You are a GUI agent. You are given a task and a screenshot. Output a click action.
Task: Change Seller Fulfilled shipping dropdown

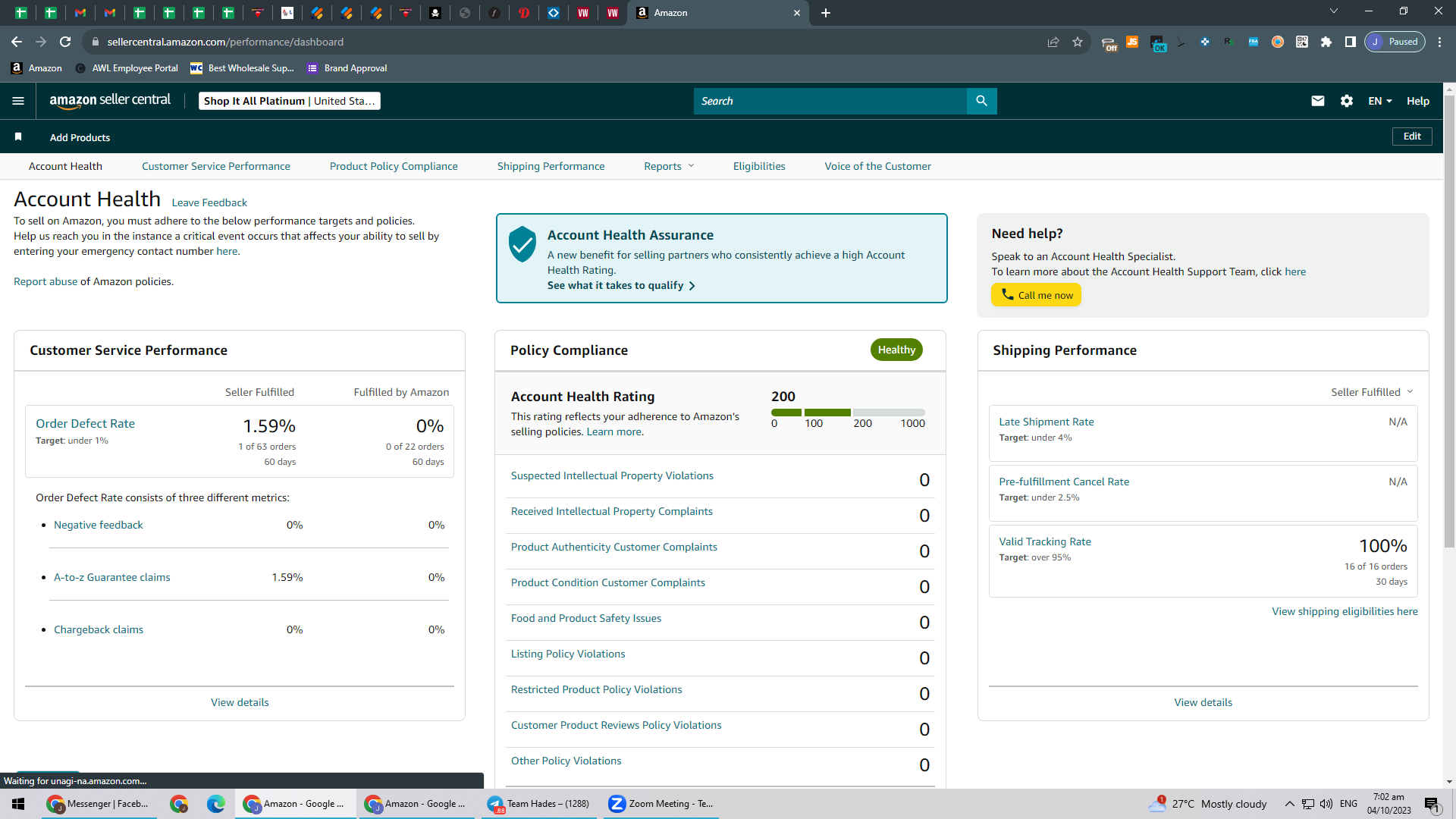1372,392
